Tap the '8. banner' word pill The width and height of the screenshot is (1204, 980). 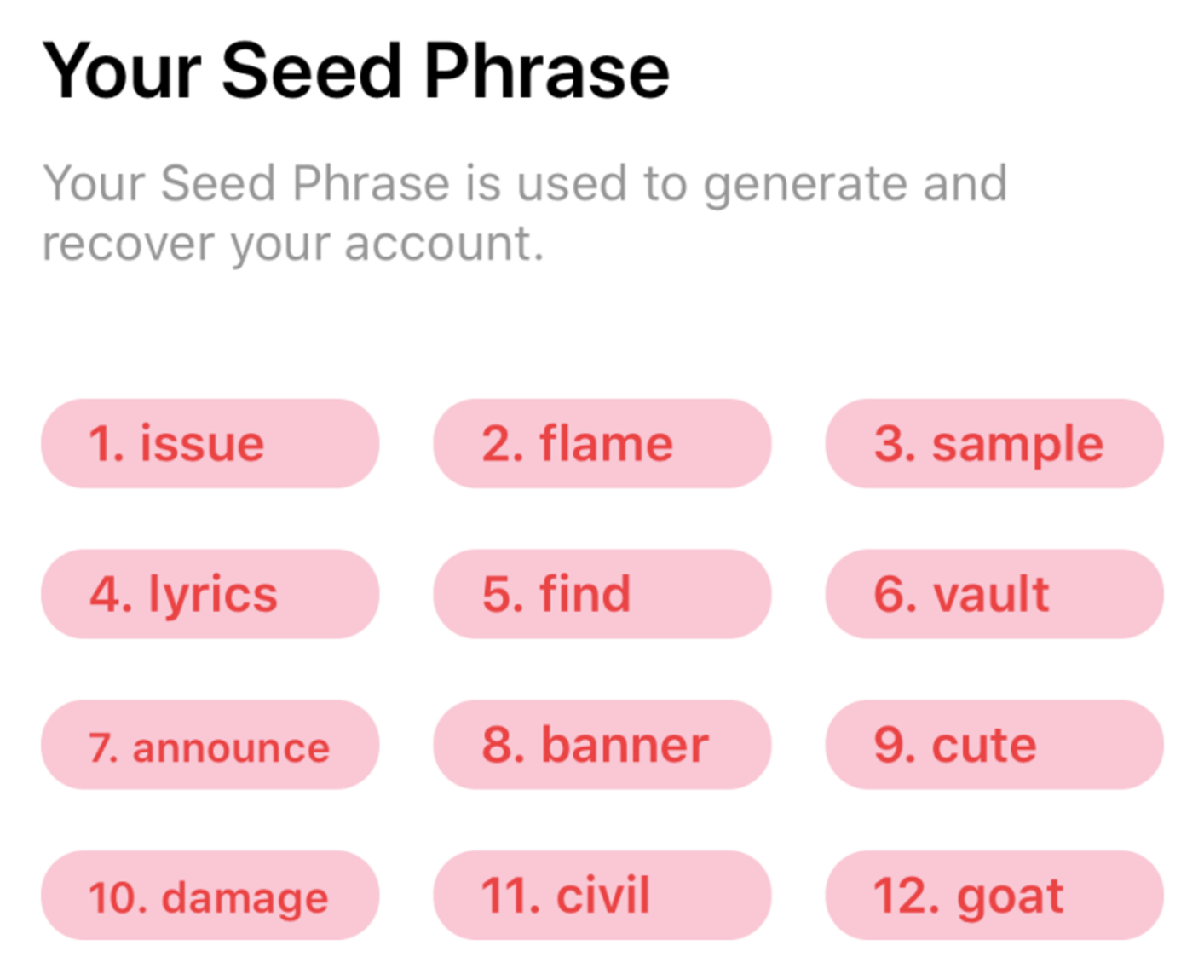coord(602,745)
